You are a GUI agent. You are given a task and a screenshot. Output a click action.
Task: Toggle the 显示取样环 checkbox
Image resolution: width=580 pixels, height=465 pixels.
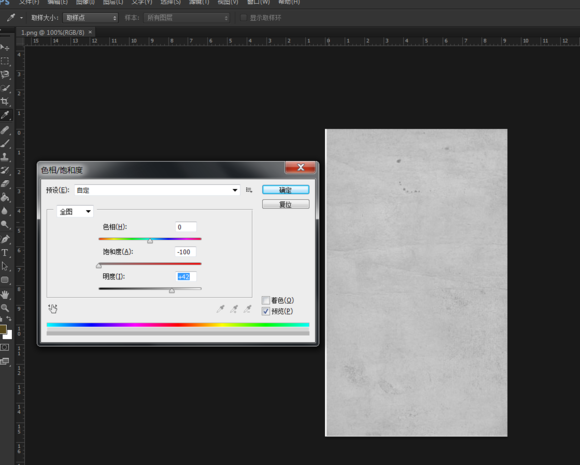point(243,17)
